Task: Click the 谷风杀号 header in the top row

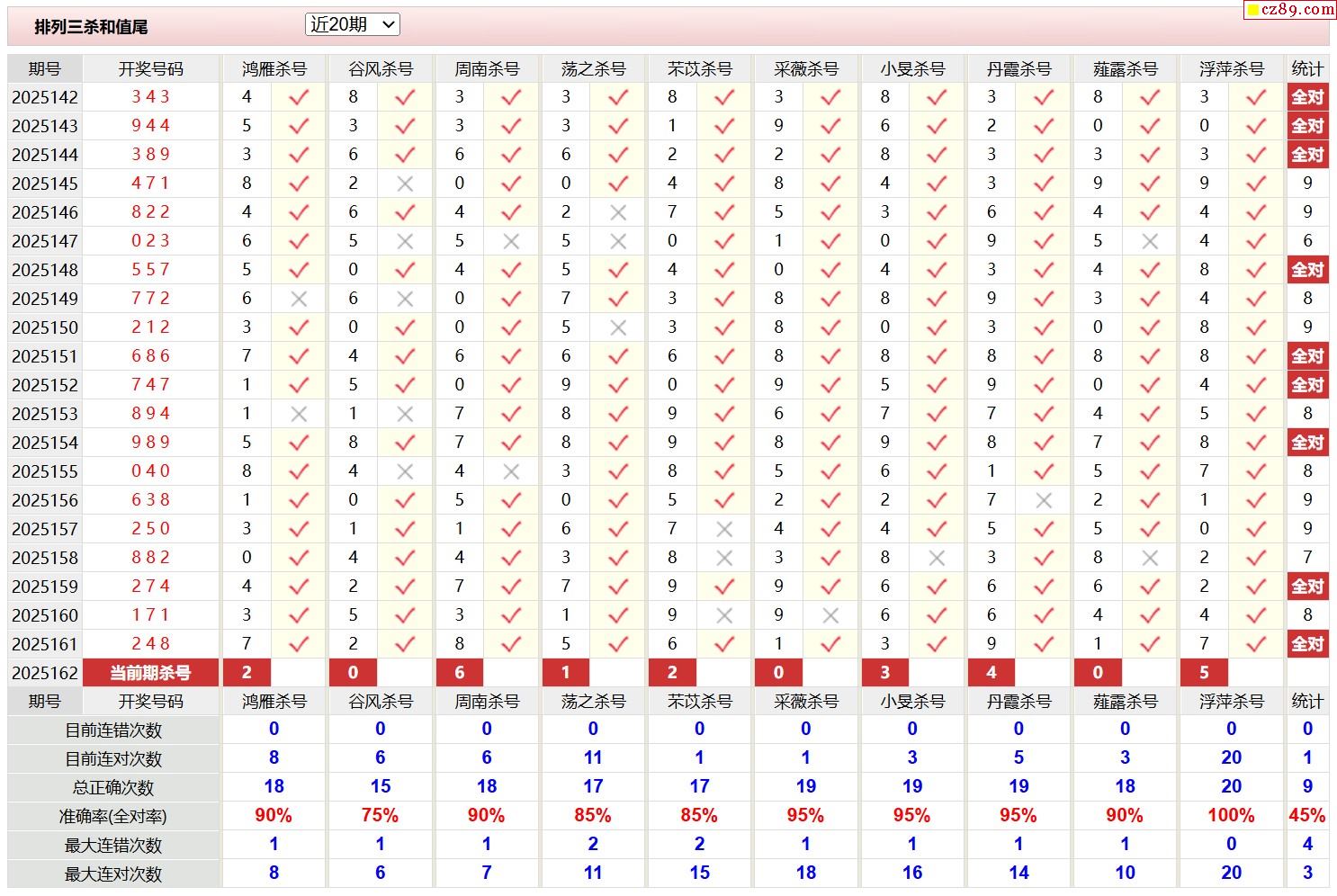Action: pos(381,69)
